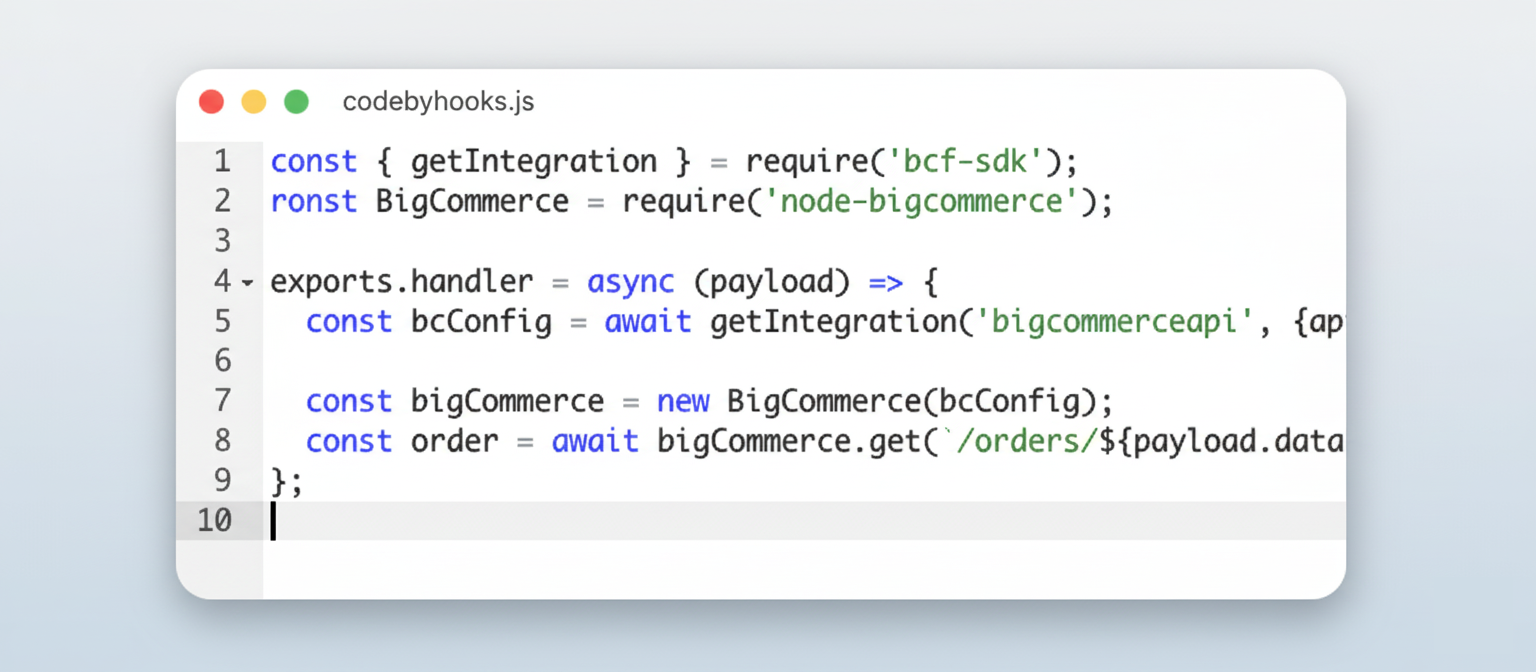Click line number 1 in the gutter

coord(221,161)
